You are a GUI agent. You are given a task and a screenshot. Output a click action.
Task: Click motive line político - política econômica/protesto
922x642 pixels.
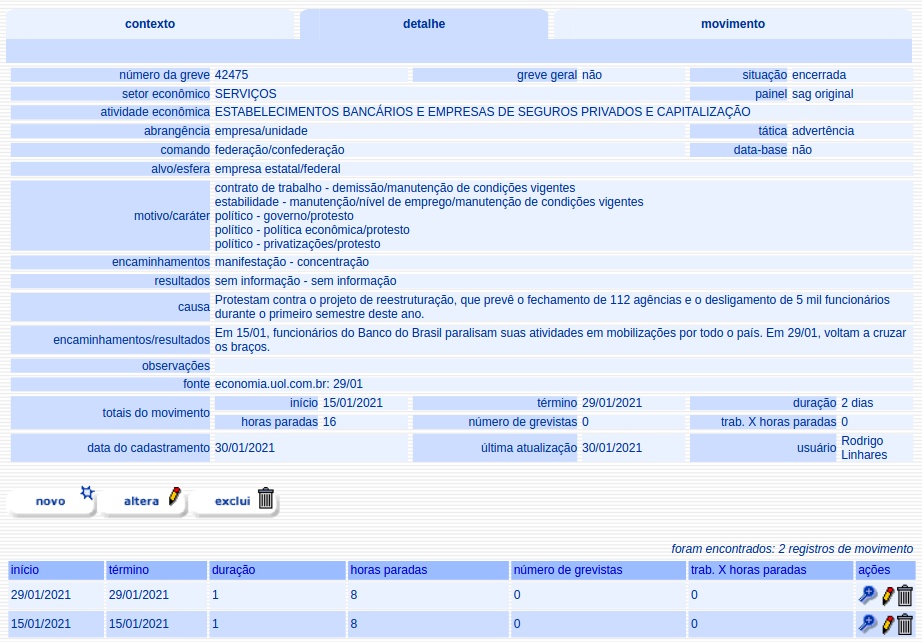pyautogui.click(x=312, y=230)
